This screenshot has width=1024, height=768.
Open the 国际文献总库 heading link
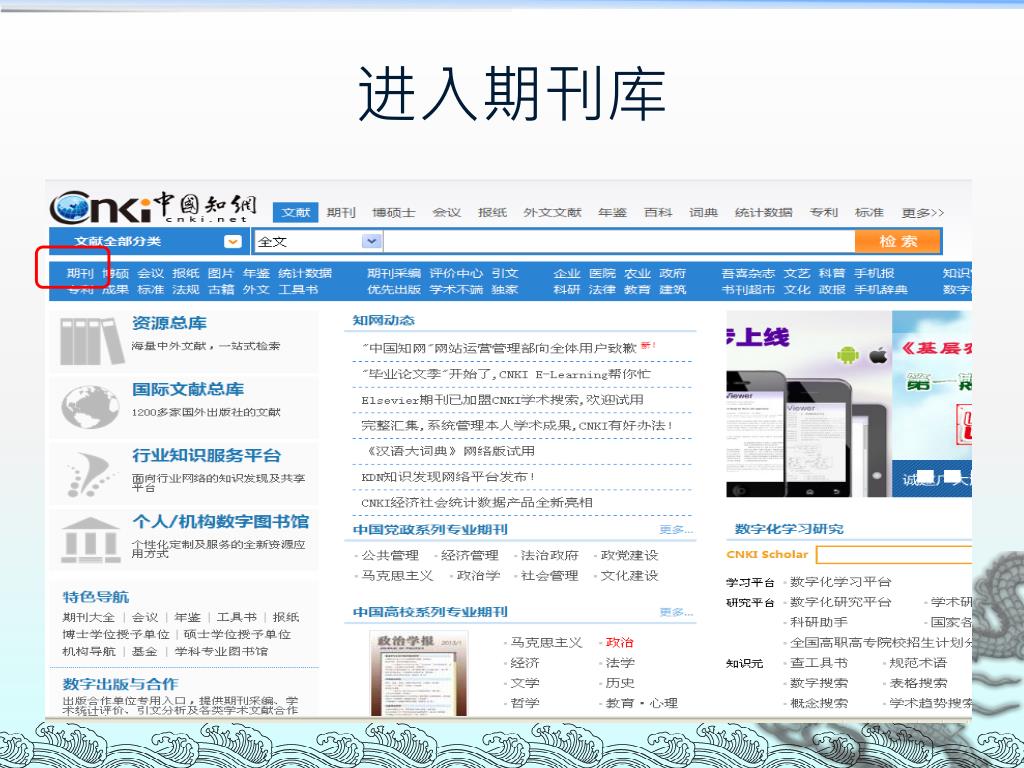(188, 389)
